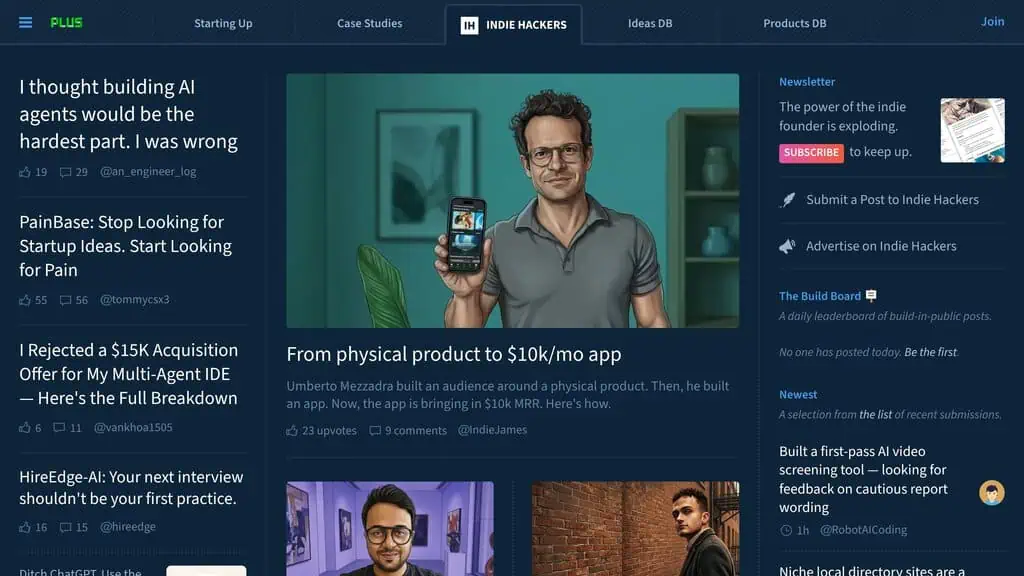Upvote the Multi-Agent IDE post (6)
Viewport: 1024px width, 576px height.
click(x=25, y=428)
